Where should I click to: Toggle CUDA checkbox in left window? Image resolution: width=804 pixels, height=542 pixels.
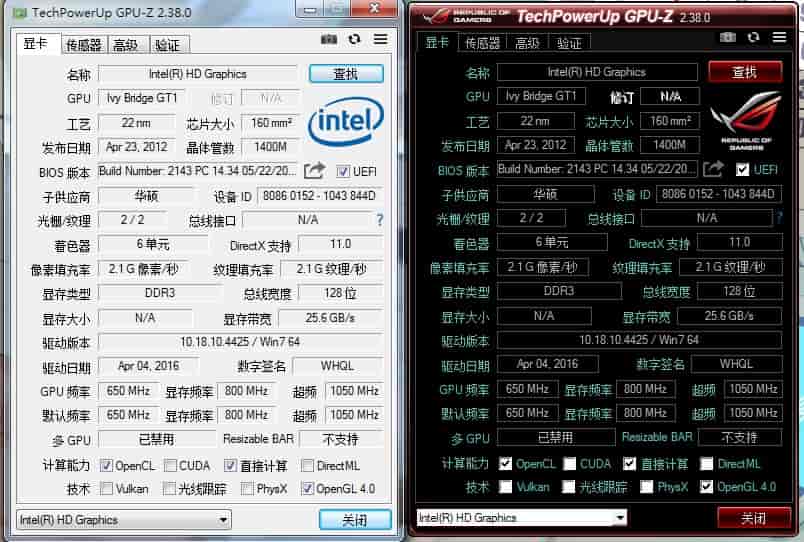click(171, 466)
